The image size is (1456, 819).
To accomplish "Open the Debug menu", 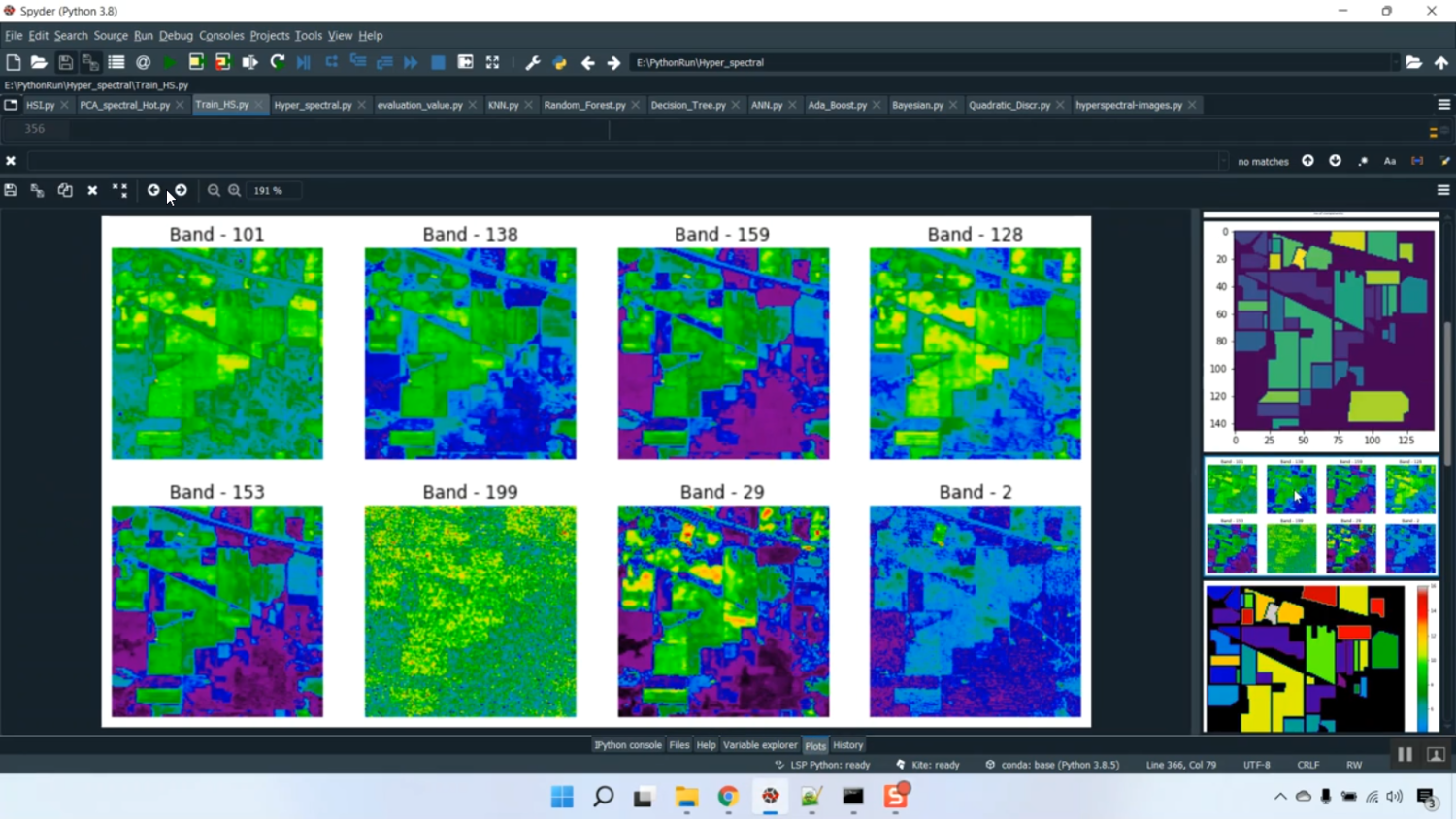I will point(176,35).
